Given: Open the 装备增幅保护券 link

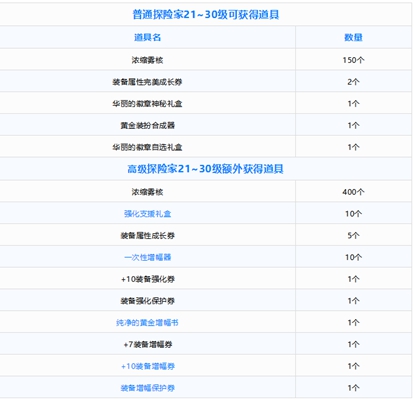Looking at the screenshot, I should coord(147,388).
